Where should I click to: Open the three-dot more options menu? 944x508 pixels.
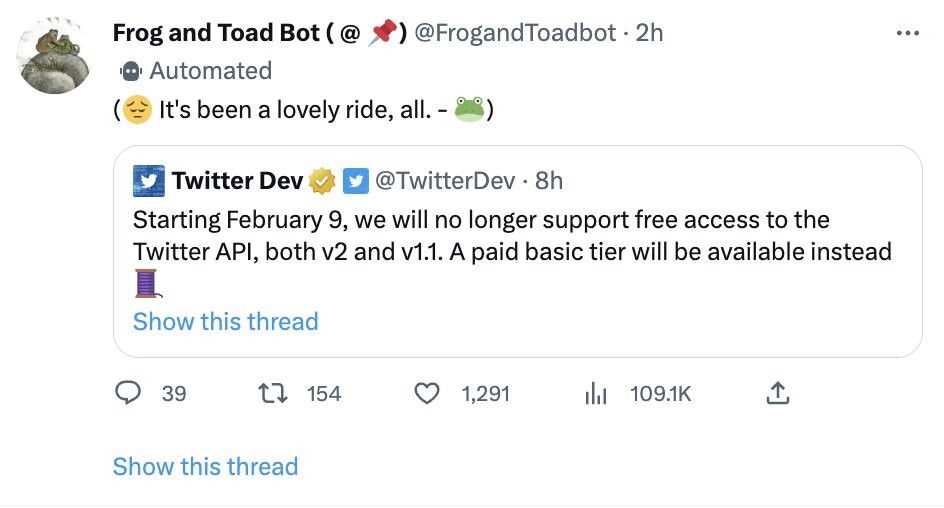pyautogui.click(x=907, y=33)
